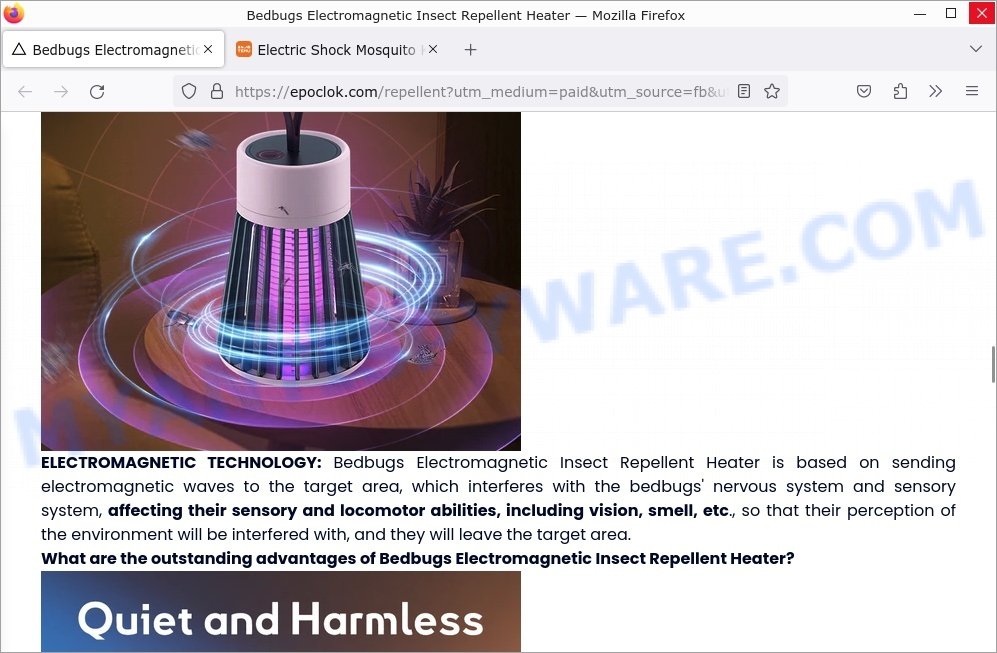The width and height of the screenshot is (997, 653).
Task: List all tabs dropdown arrow
Action: point(975,49)
